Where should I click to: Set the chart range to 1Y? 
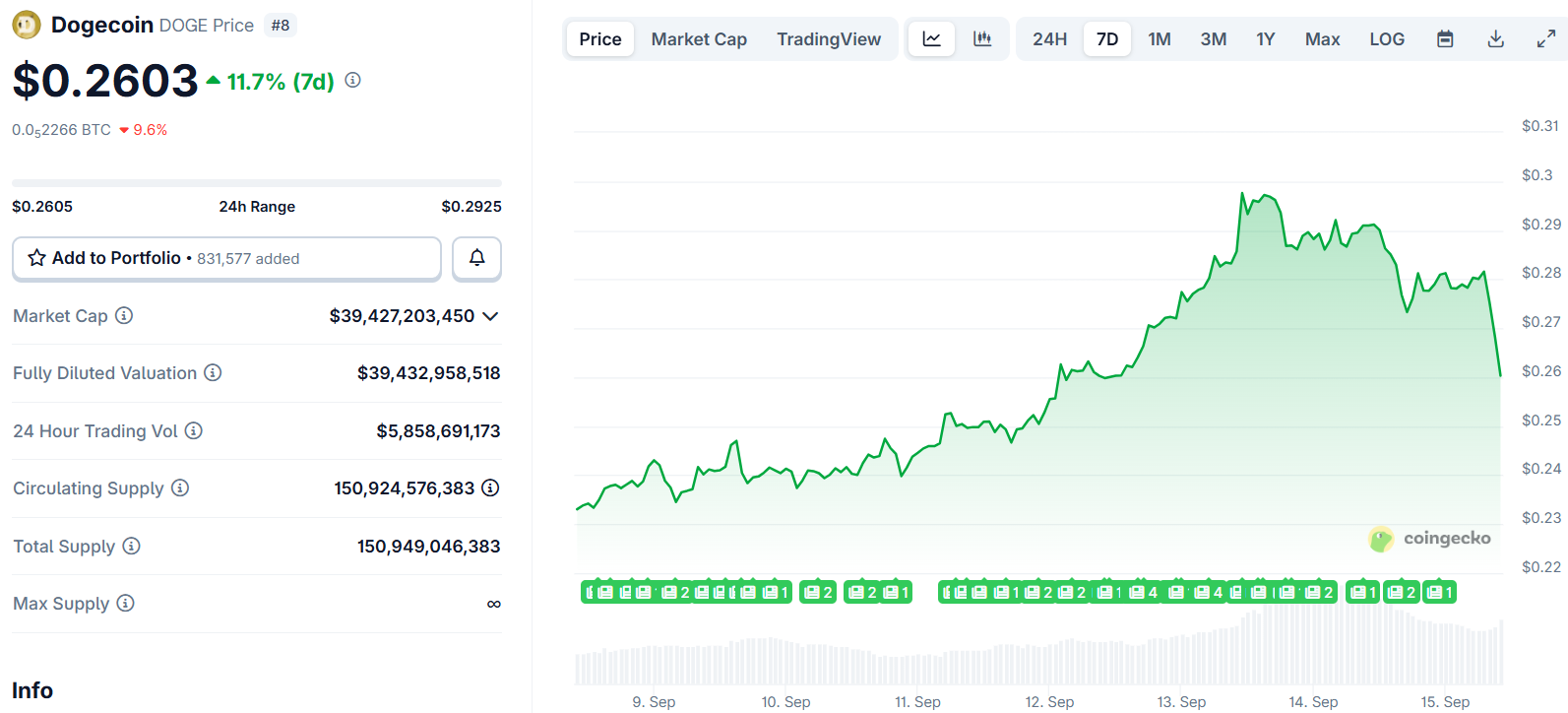[1266, 39]
